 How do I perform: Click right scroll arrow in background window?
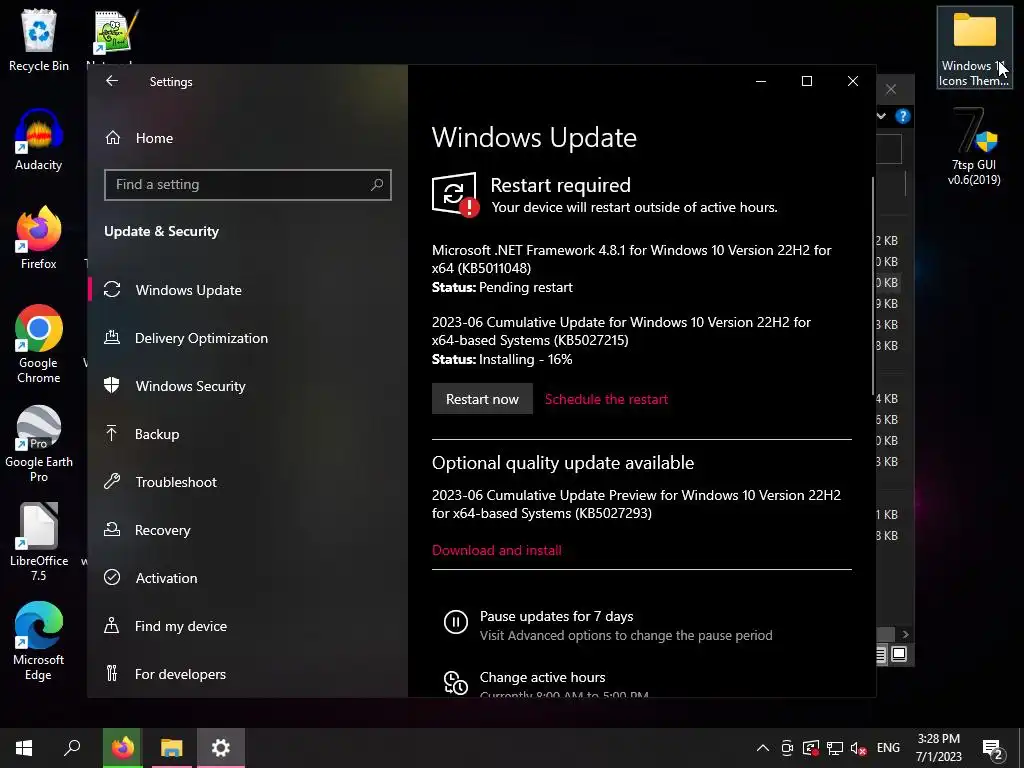point(905,634)
